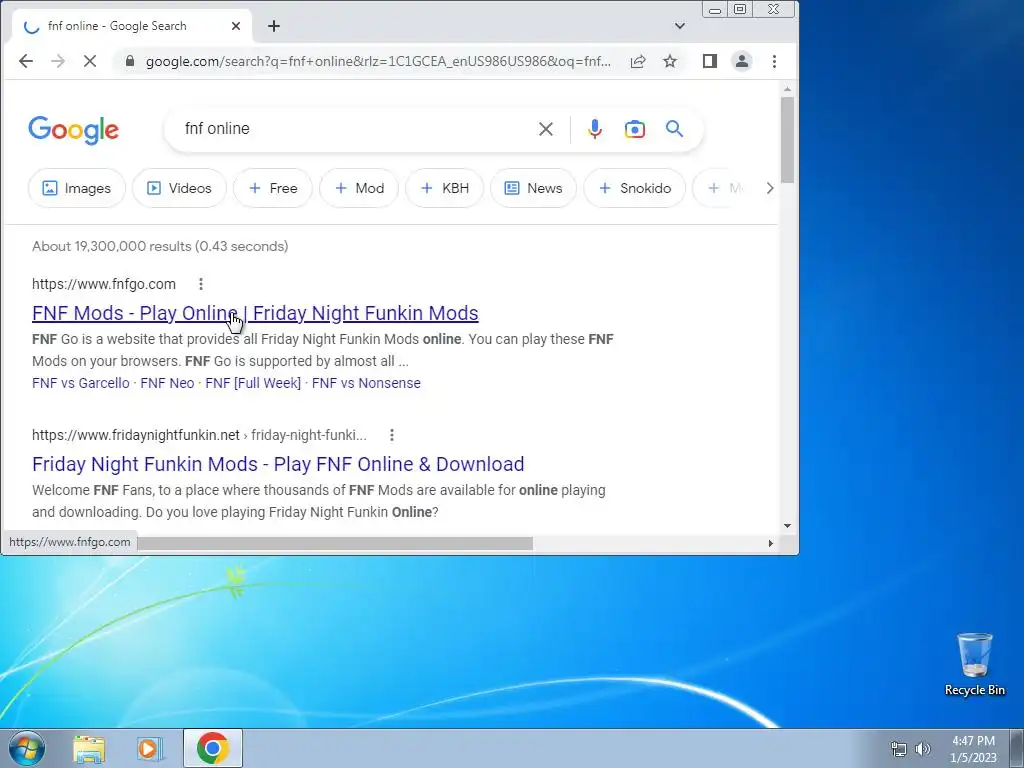Bookmark this page with the star icon
Screen dimensions: 1024x768
669,61
